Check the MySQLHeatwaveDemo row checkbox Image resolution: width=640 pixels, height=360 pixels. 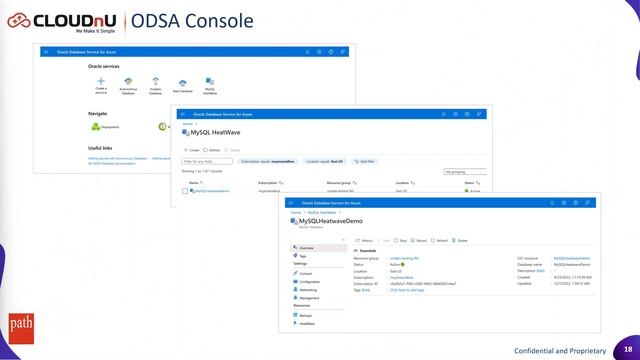coord(185,191)
